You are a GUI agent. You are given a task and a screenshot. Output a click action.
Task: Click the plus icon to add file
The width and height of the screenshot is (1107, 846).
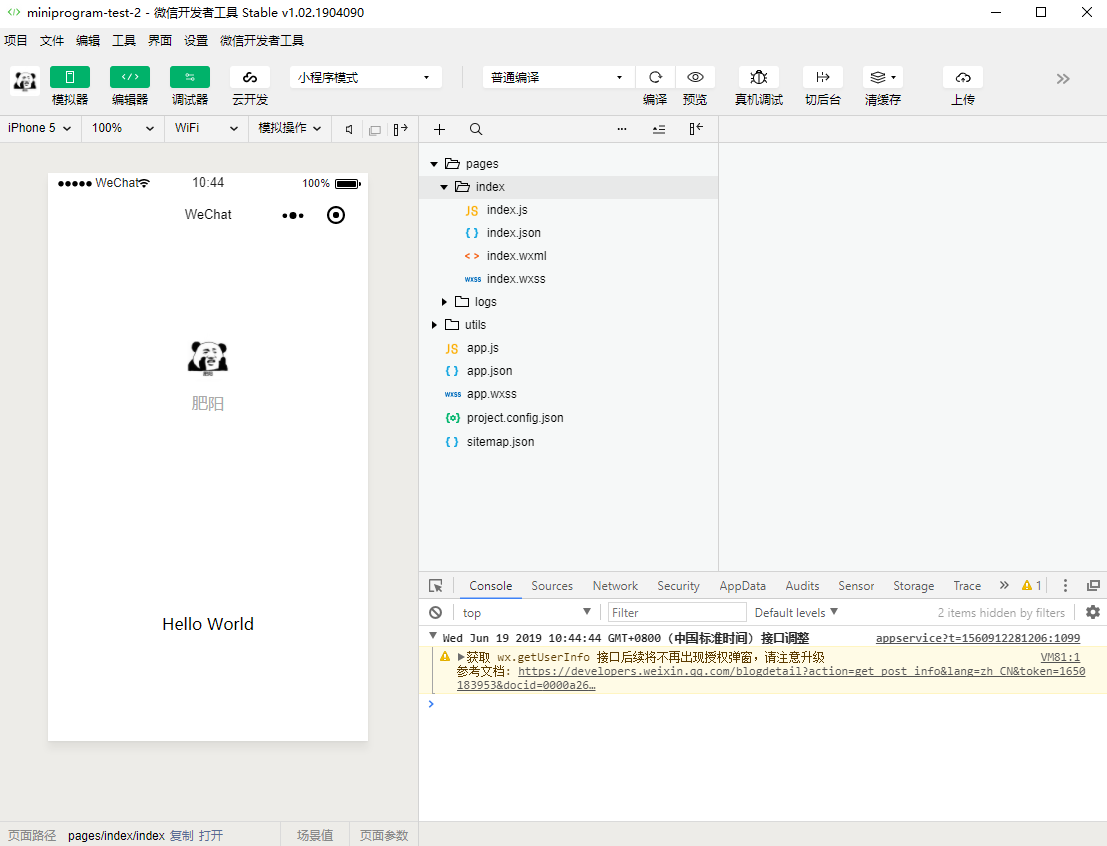click(x=439, y=129)
